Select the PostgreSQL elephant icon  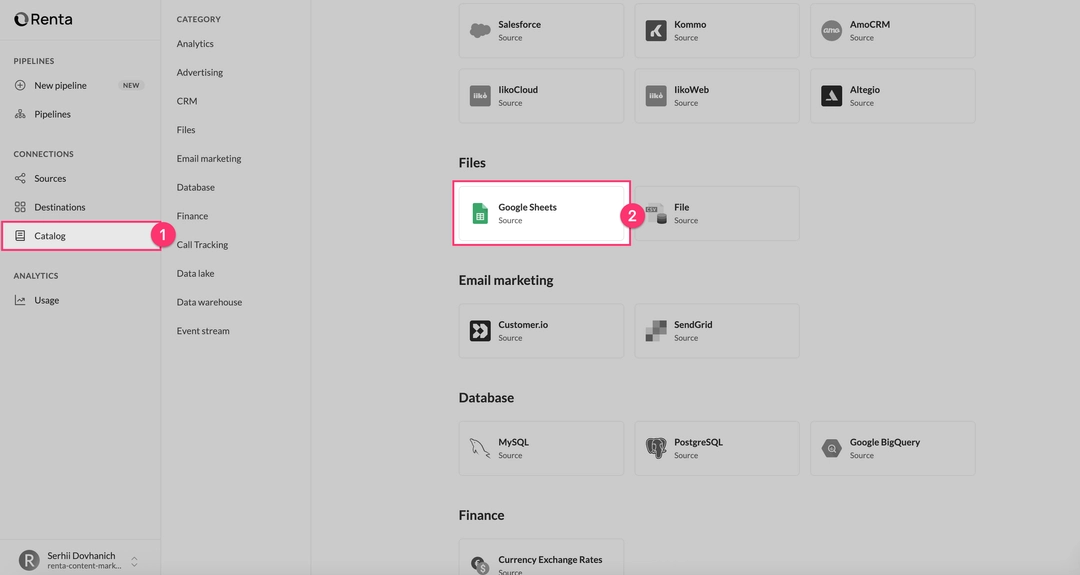[x=656, y=448]
